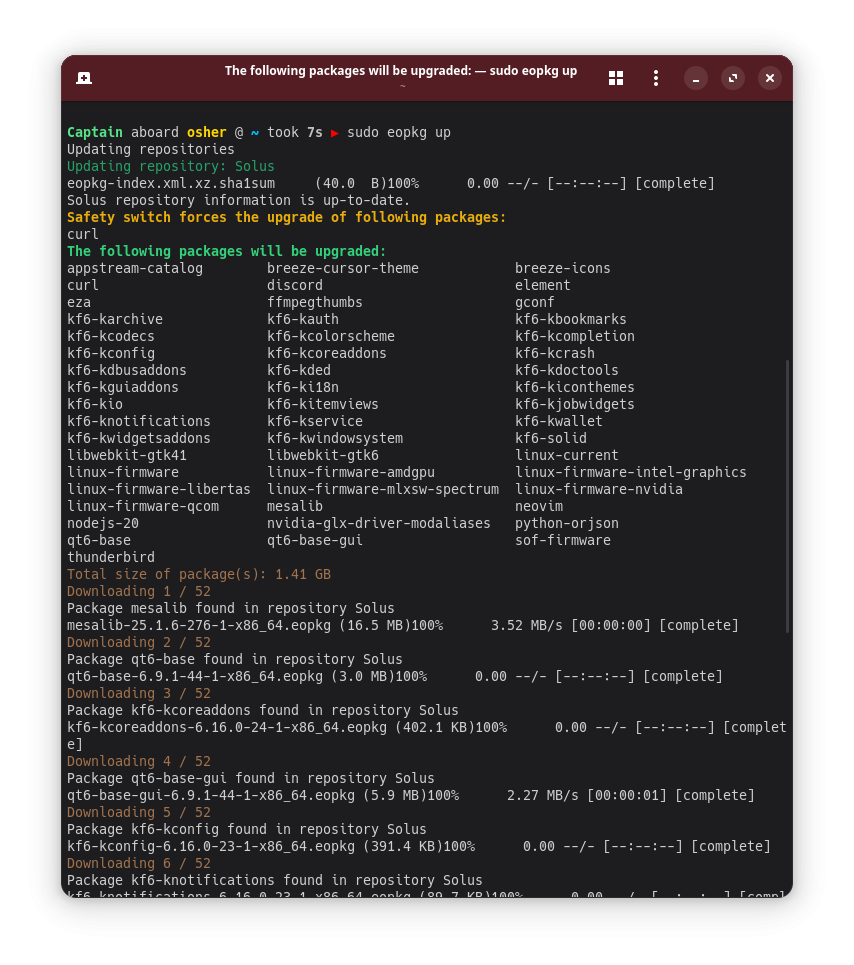Click the 'Updating repository: Solus' line
The height and width of the screenshot is (965, 854).
click(x=170, y=166)
